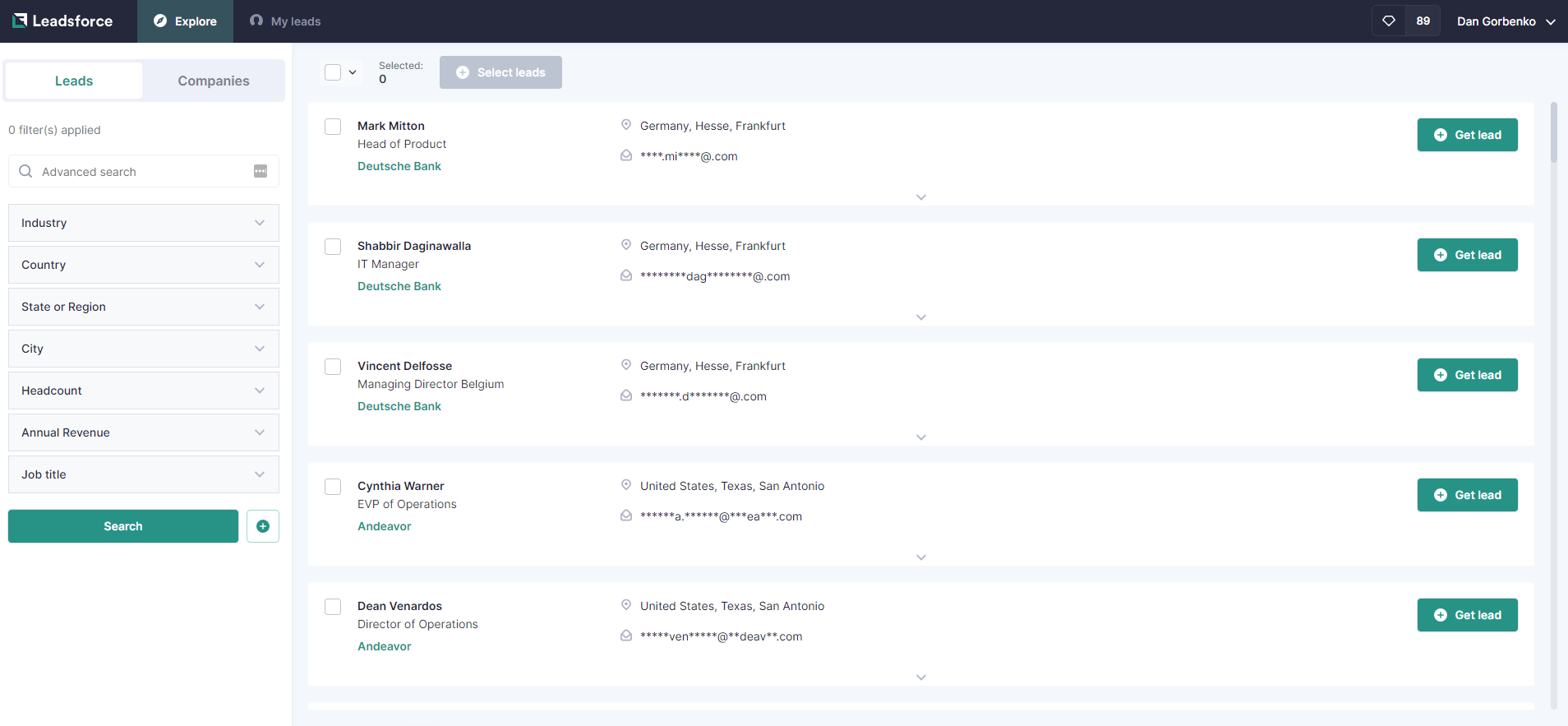Open the select-all dropdown arrow
The image size is (1568, 726).
coord(353,72)
